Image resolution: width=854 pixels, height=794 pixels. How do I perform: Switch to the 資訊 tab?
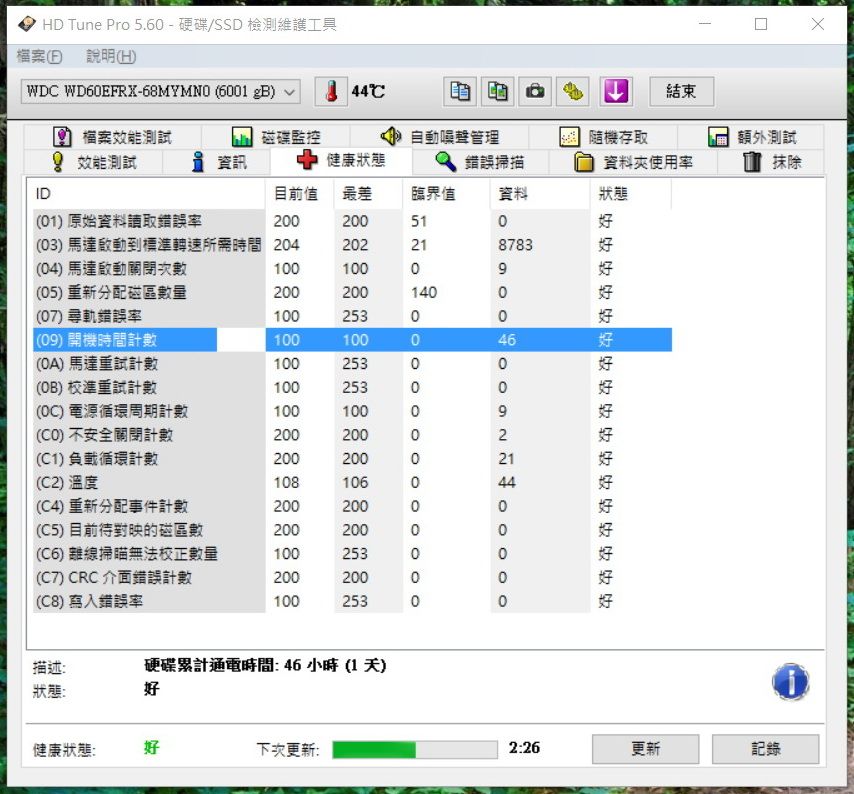(216, 162)
